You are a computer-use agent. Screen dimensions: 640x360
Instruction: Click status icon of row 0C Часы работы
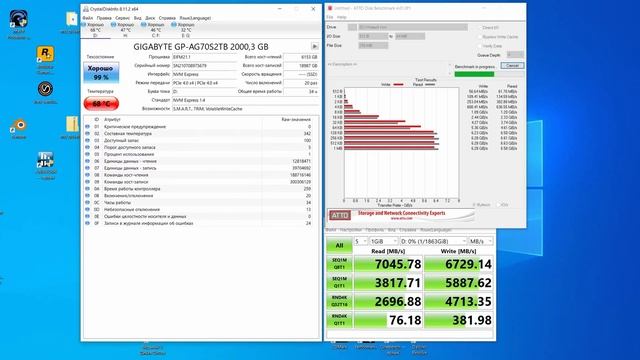click(87, 202)
